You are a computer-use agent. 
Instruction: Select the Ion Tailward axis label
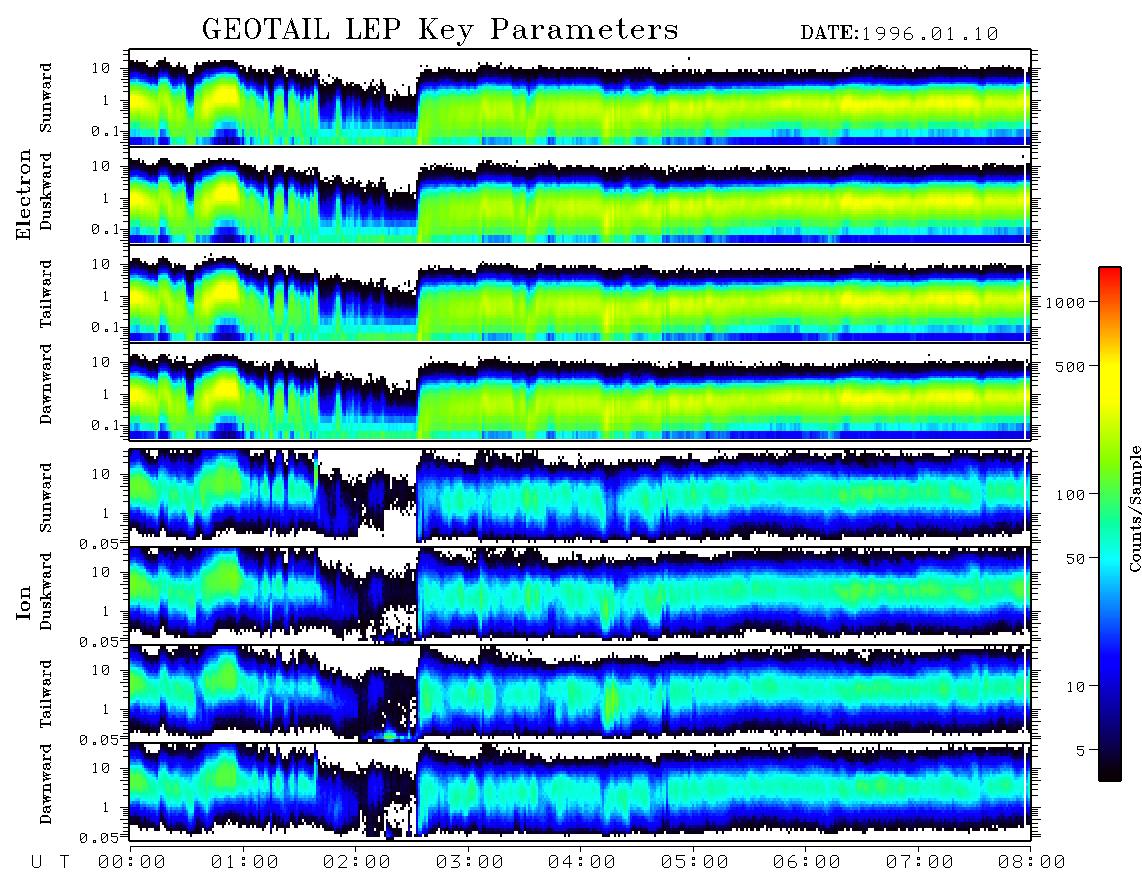click(x=46, y=694)
